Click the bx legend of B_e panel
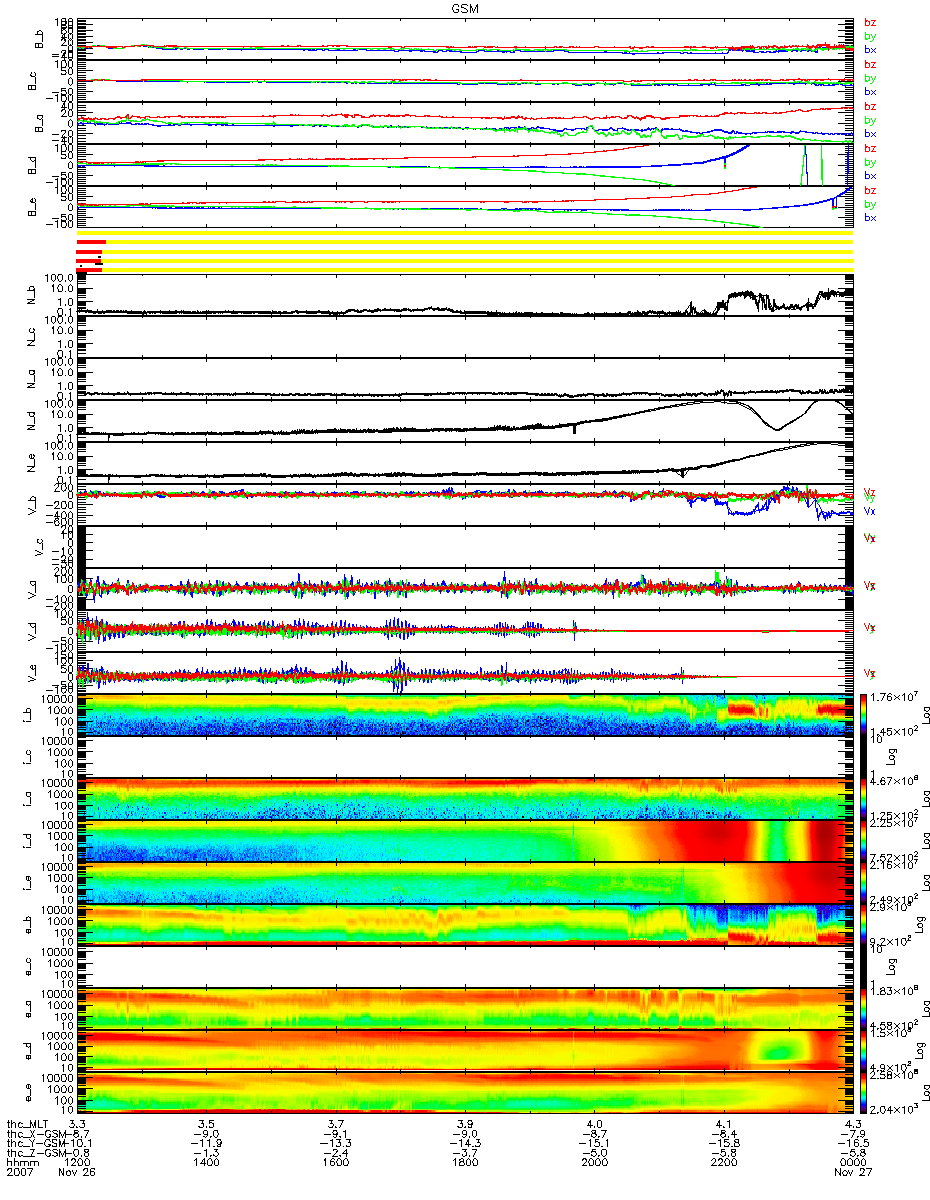Image resolution: width=930 pixels, height=1200 pixels. [x=870, y=217]
